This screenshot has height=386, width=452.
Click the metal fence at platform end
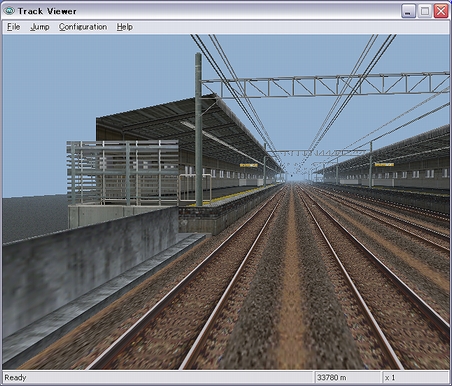pyautogui.click(x=123, y=173)
